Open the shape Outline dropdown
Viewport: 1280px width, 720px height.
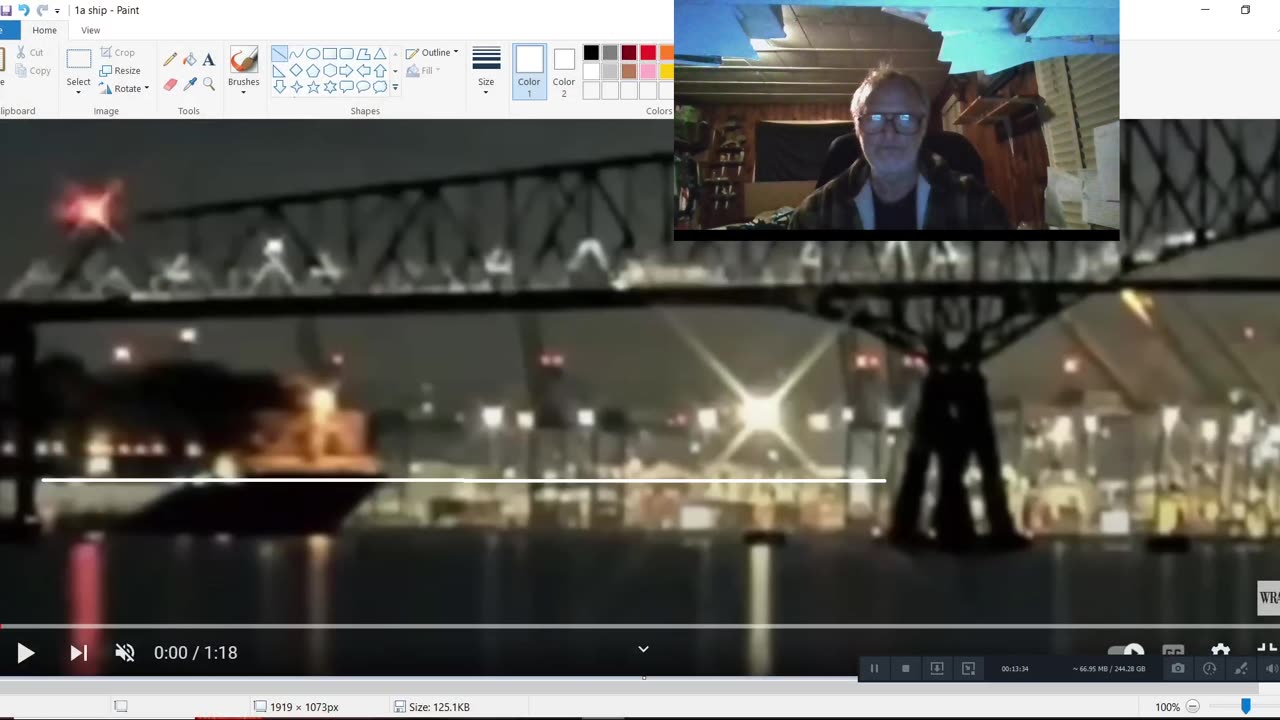pyautogui.click(x=432, y=53)
